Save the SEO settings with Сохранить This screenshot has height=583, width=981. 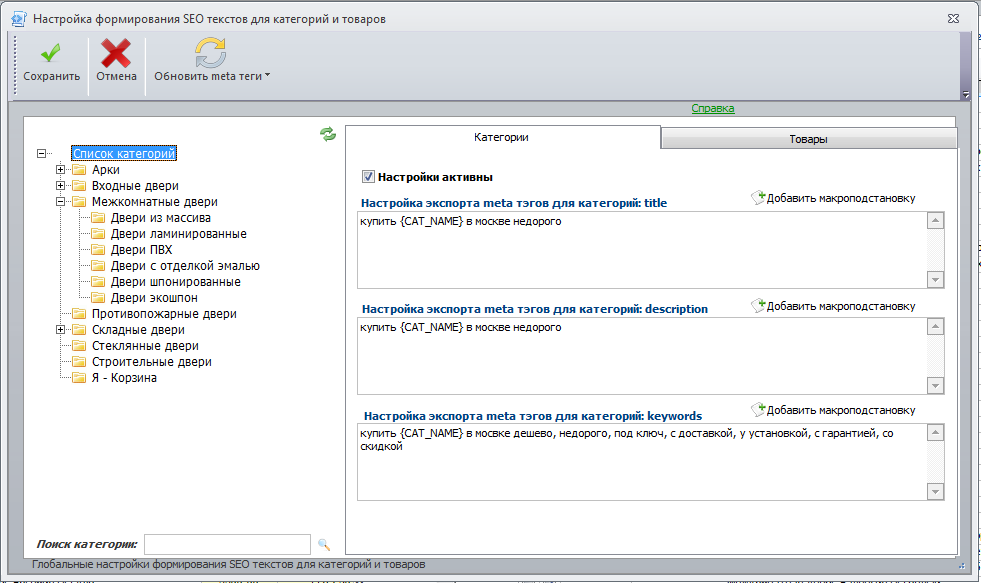click(x=51, y=63)
